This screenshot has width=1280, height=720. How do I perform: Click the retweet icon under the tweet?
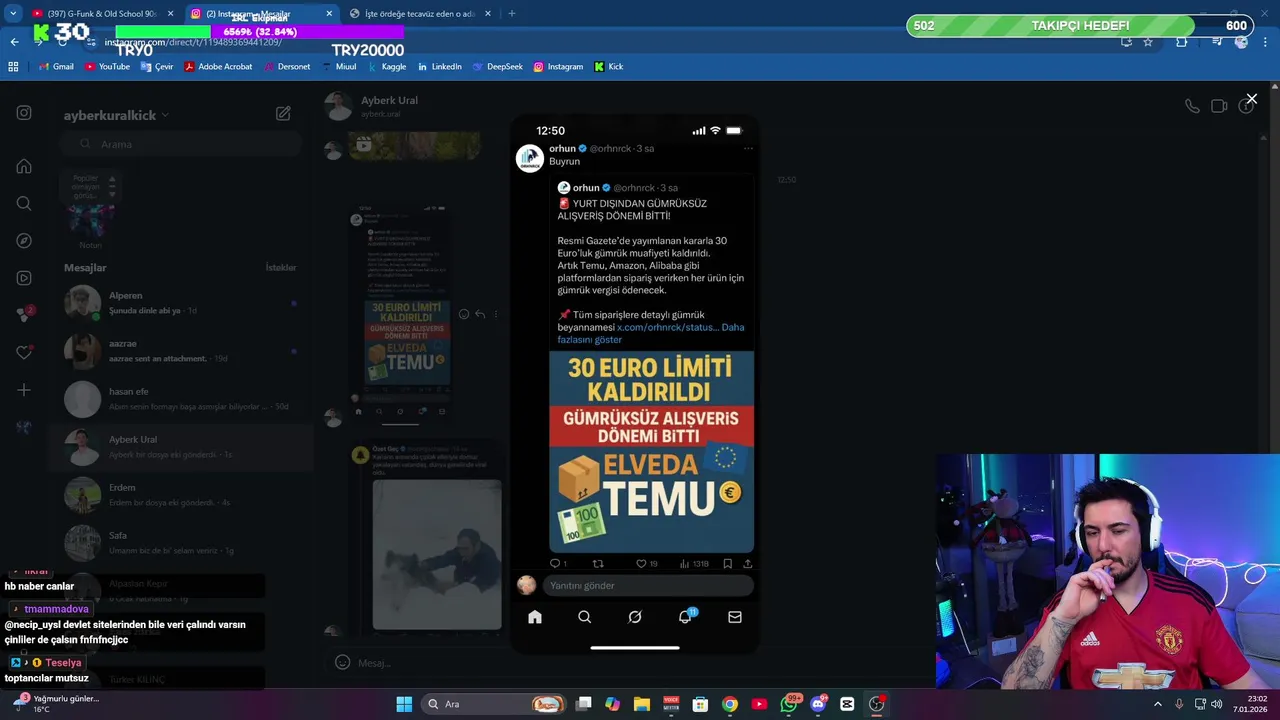coord(598,564)
